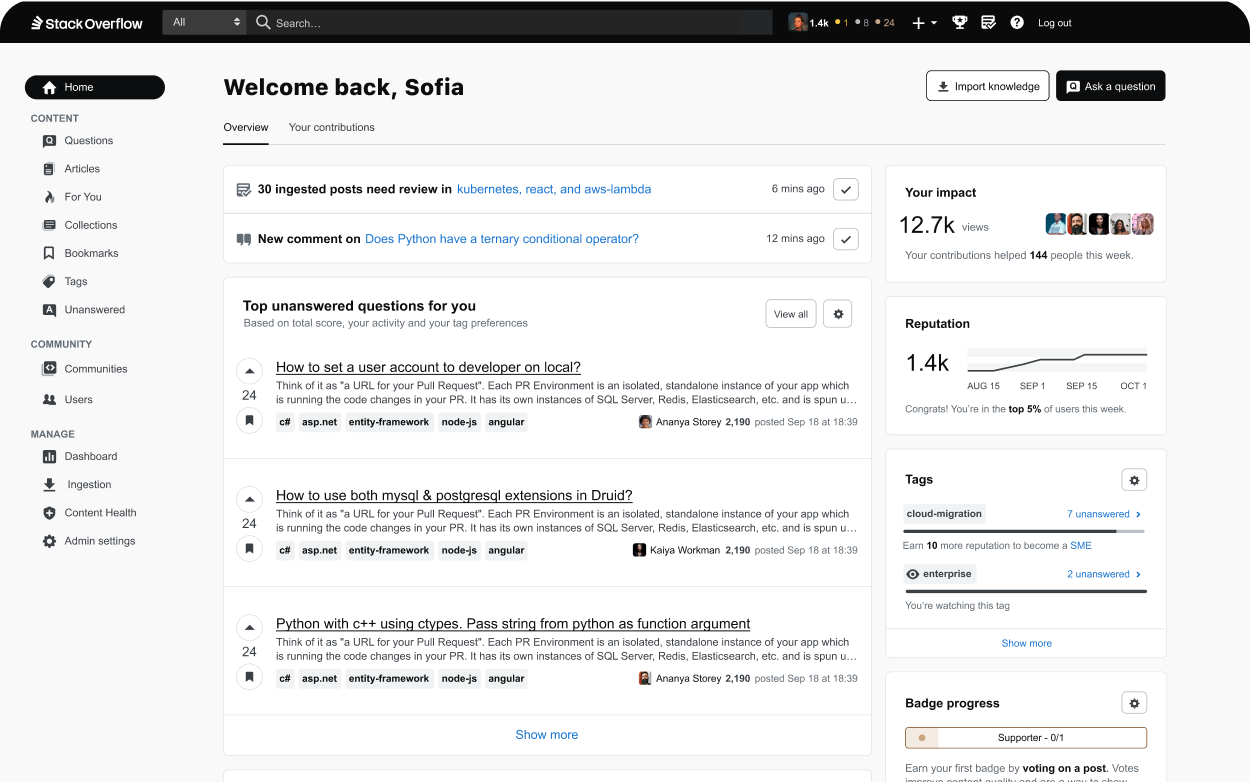Click the cloud-migration tag chip
Viewport: 1250px width, 782px height.
click(945, 514)
